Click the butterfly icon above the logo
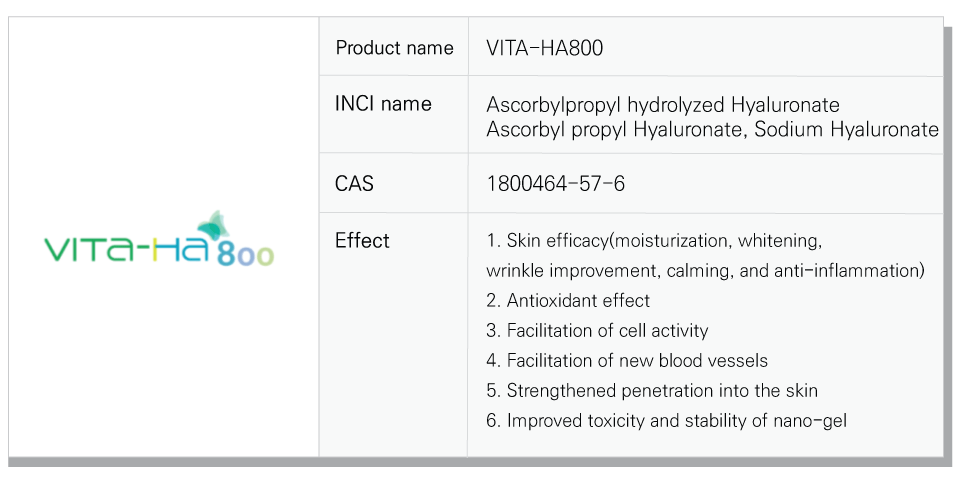Viewport: 960px width, 483px height. (x=214, y=225)
